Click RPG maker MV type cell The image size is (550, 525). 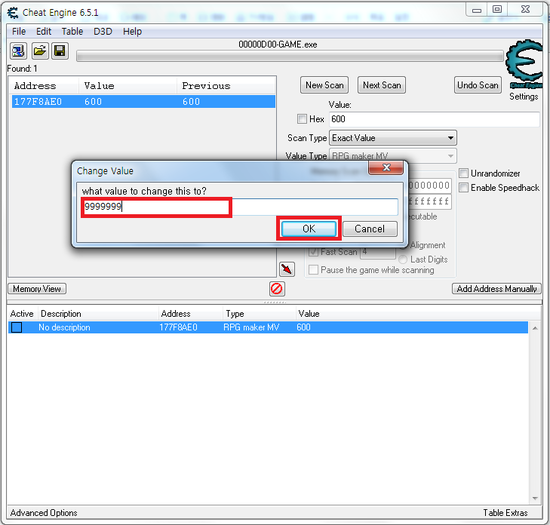251,328
